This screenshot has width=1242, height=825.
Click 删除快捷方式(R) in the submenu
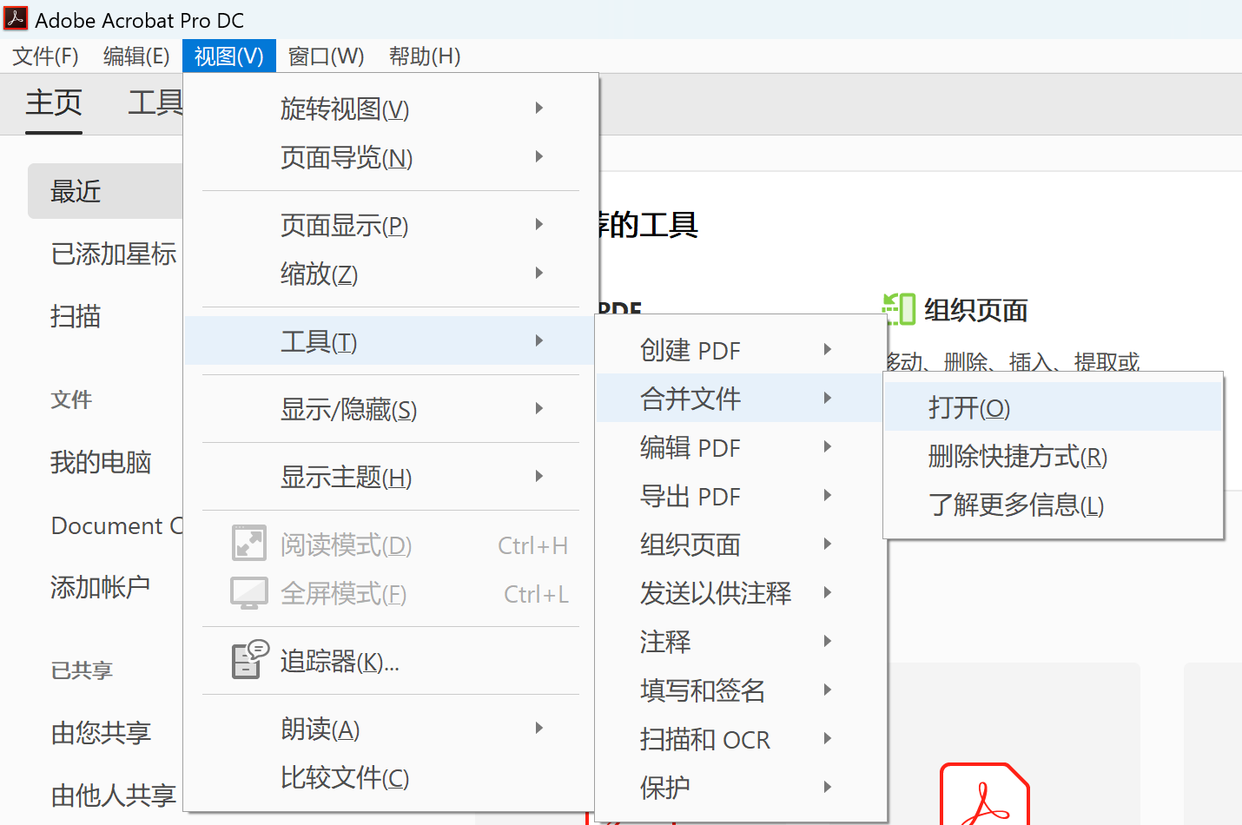point(1053,456)
